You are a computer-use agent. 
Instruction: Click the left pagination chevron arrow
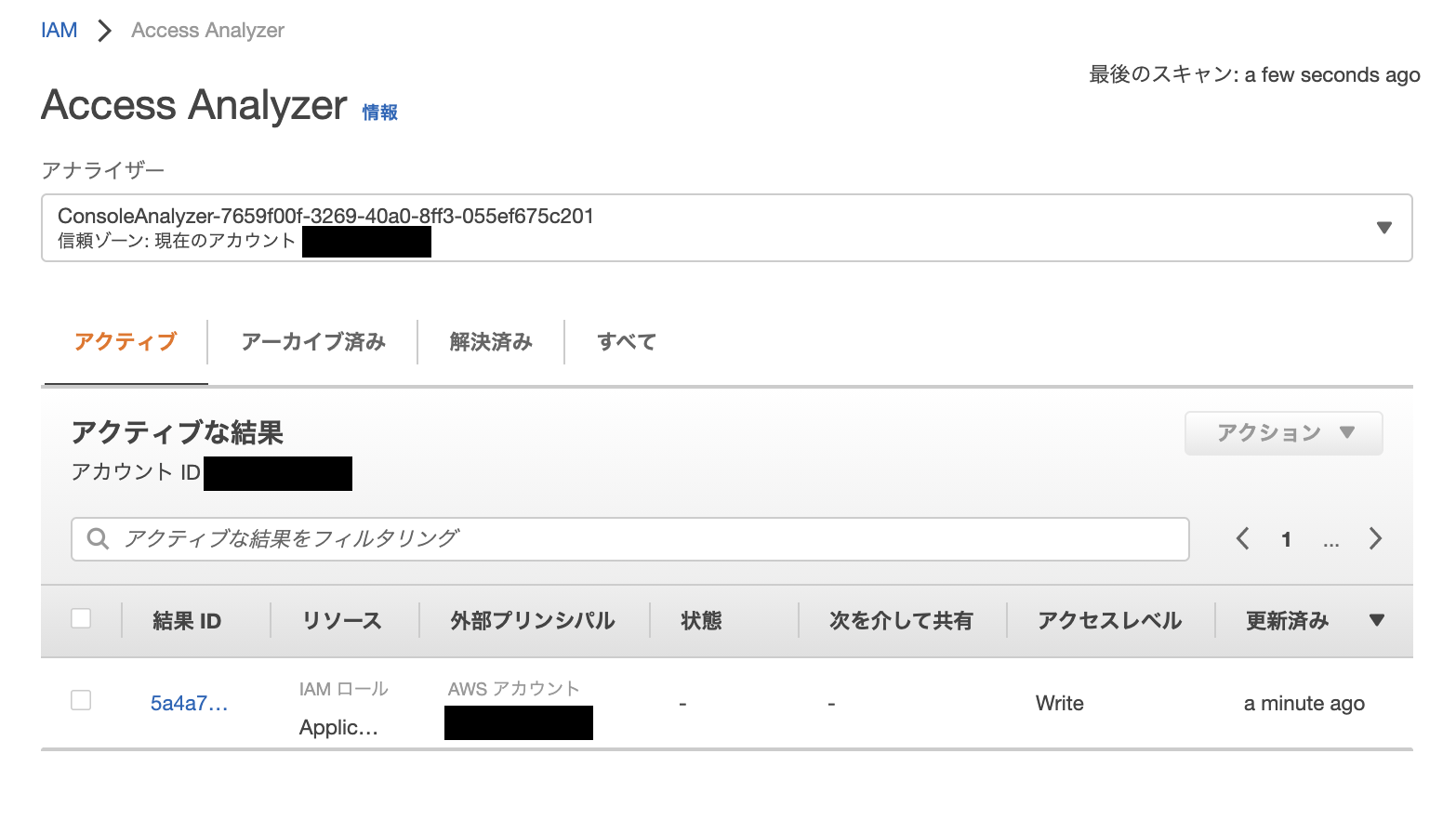(1243, 538)
